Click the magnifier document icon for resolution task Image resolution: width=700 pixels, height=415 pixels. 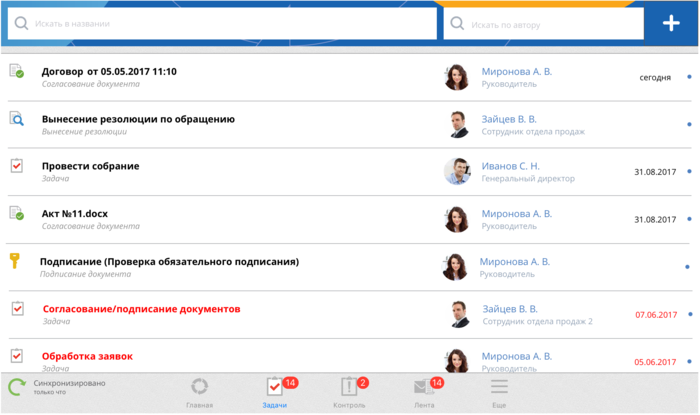[16, 119]
